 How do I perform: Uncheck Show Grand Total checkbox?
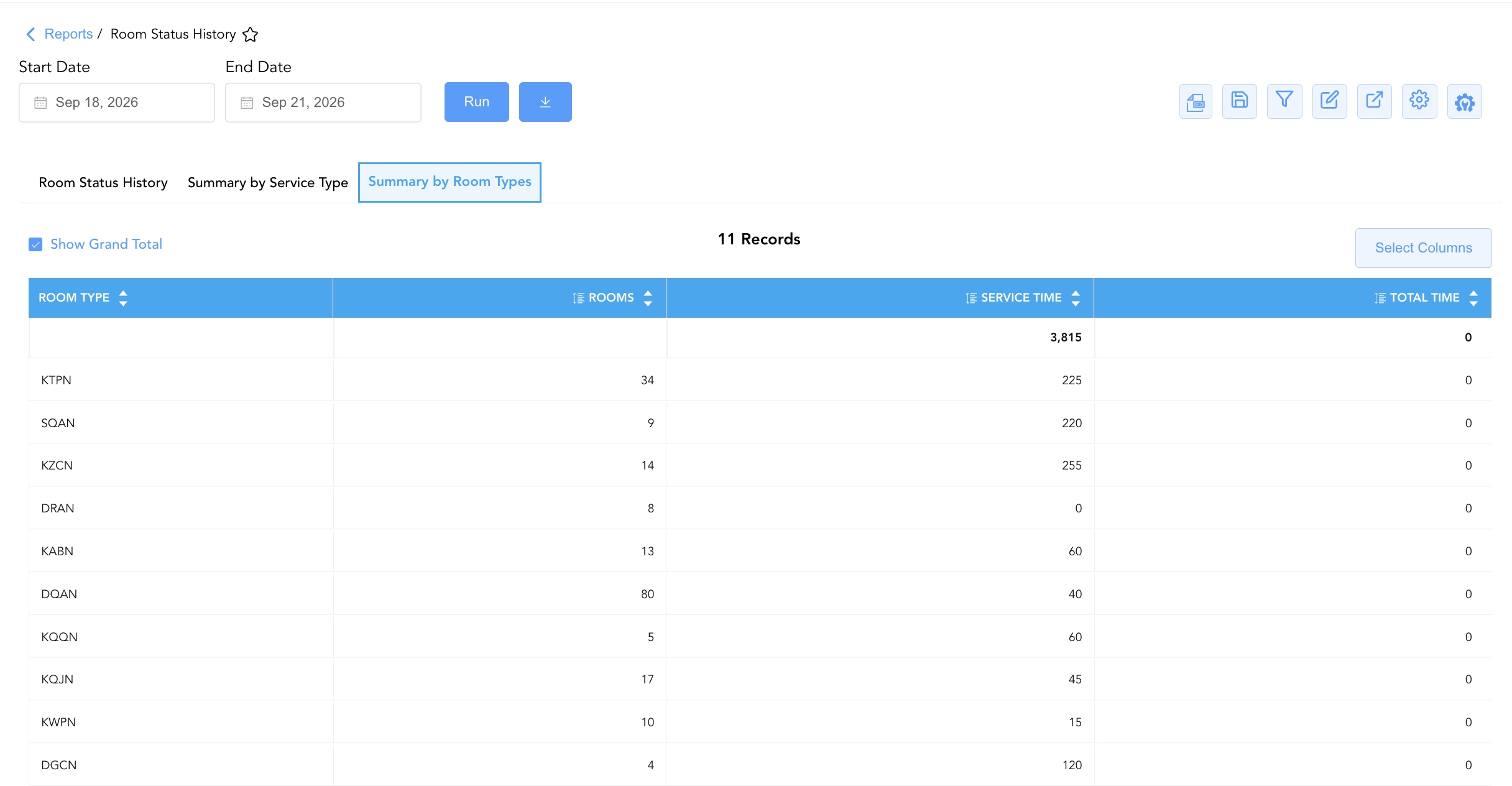click(x=35, y=244)
